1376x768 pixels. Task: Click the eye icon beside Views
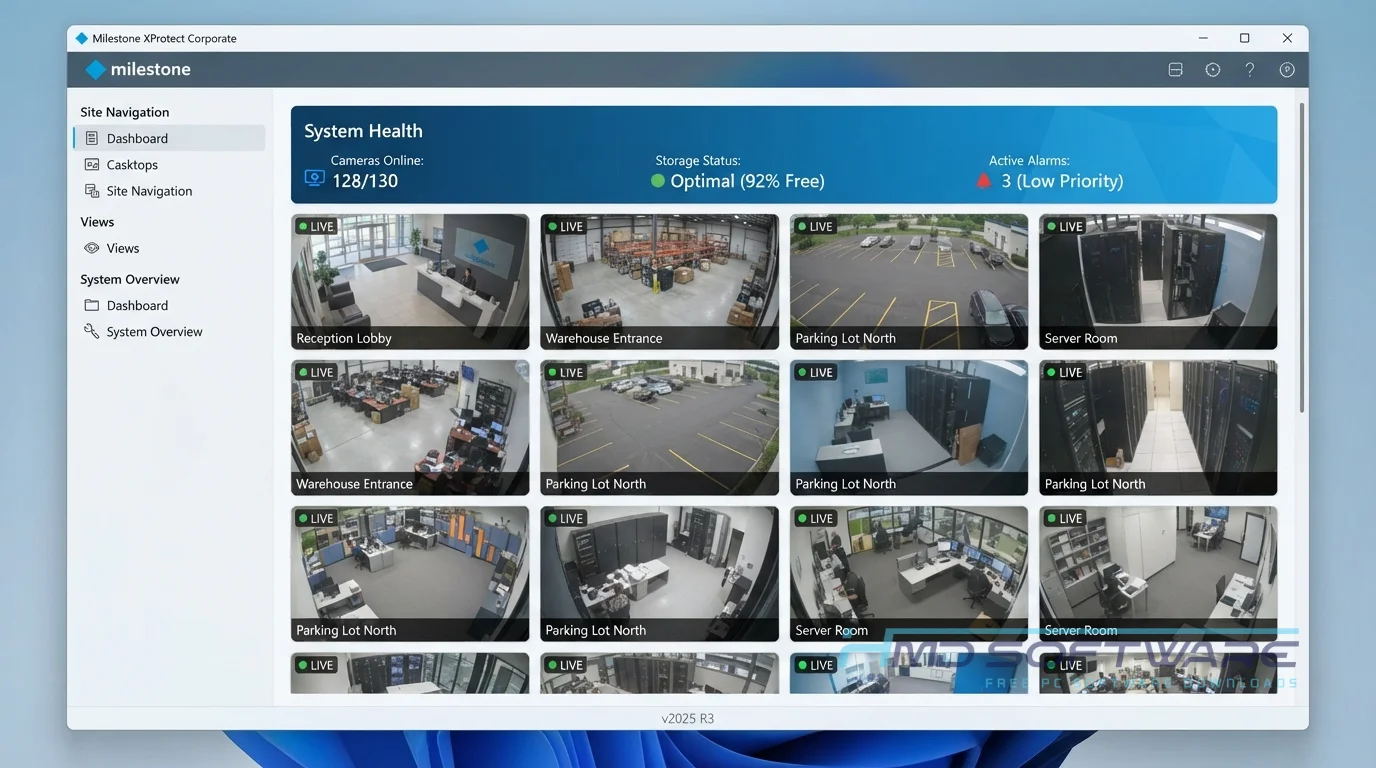pos(92,248)
